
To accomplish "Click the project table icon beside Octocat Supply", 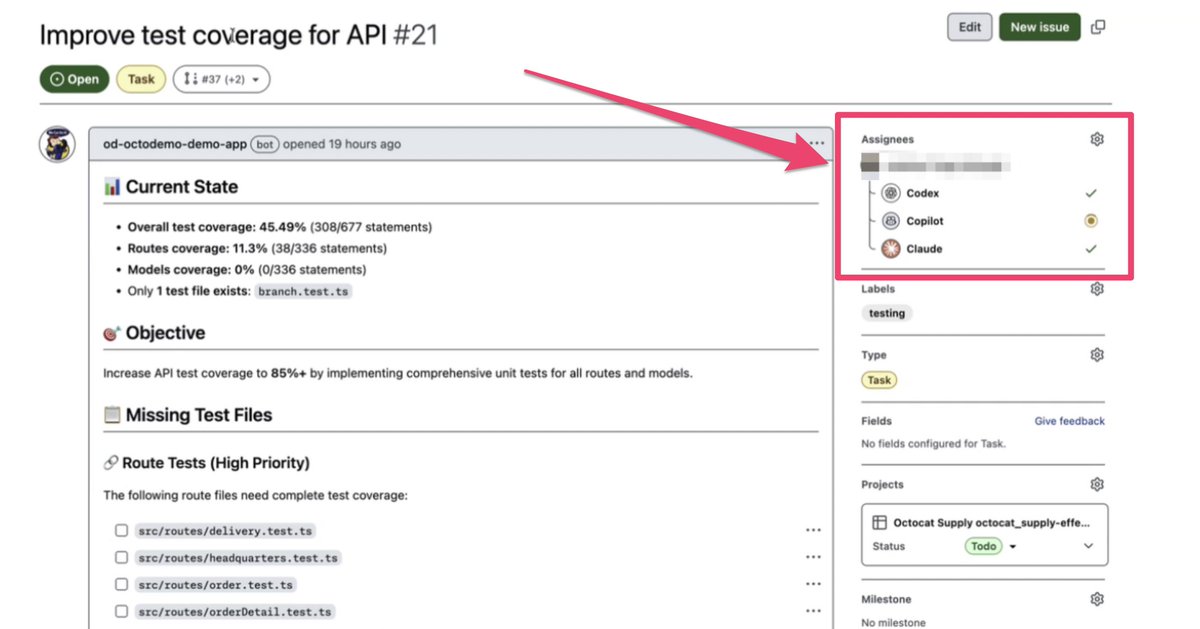I will 879,522.
